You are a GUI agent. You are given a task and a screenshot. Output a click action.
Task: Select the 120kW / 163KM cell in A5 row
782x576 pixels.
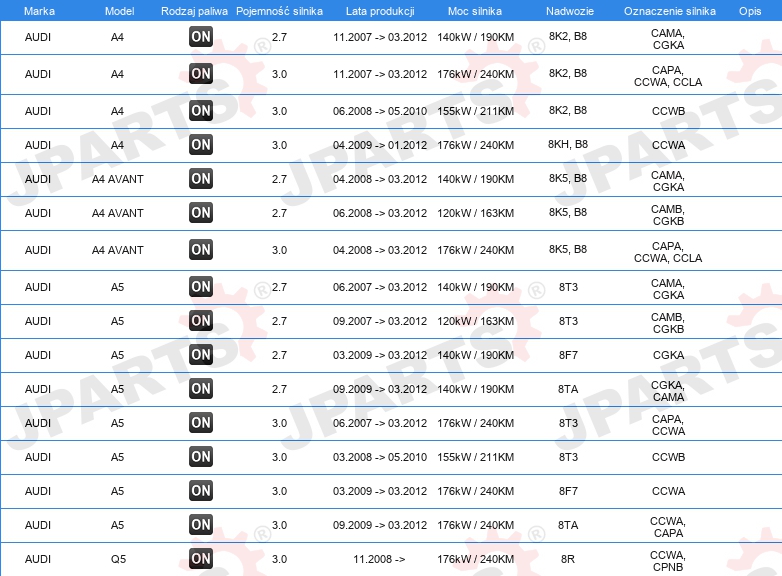pos(475,321)
